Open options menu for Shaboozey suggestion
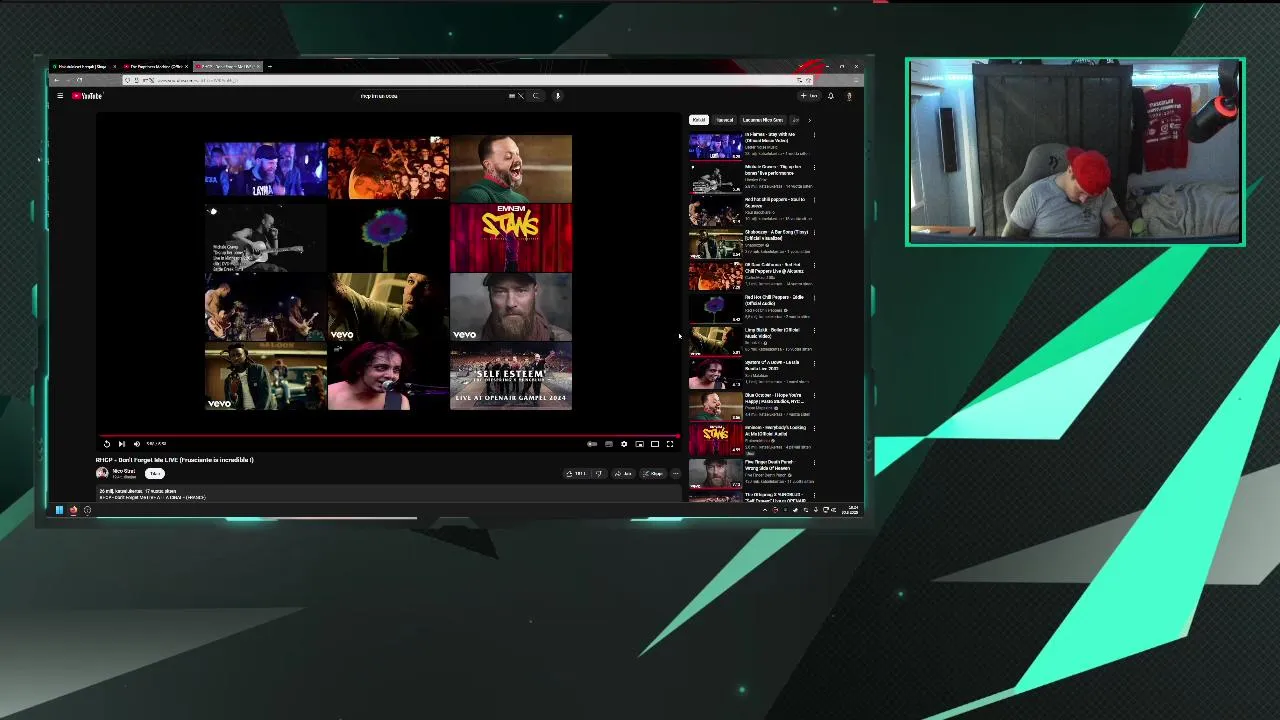 [x=814, y=234]
